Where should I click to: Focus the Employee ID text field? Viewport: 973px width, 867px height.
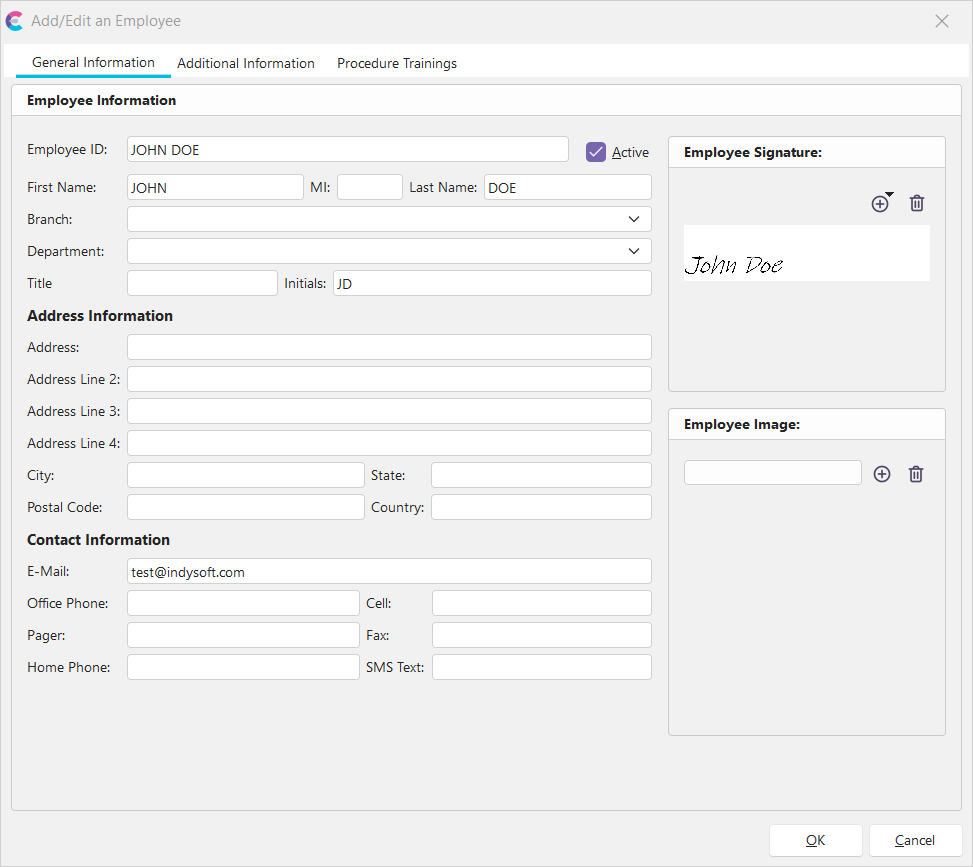348,150
